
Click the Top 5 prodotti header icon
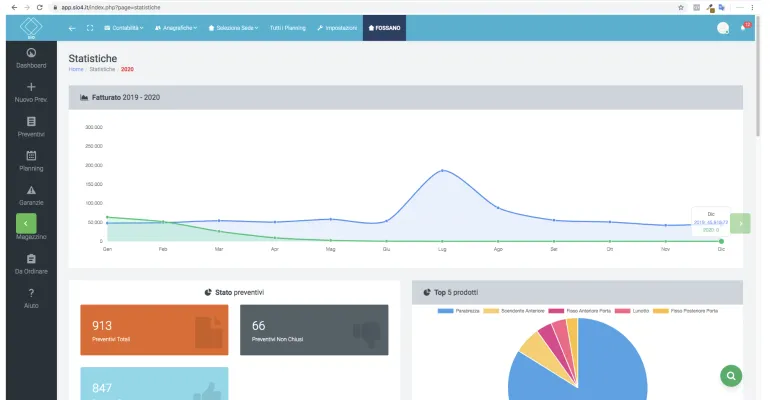click(427, 293)
